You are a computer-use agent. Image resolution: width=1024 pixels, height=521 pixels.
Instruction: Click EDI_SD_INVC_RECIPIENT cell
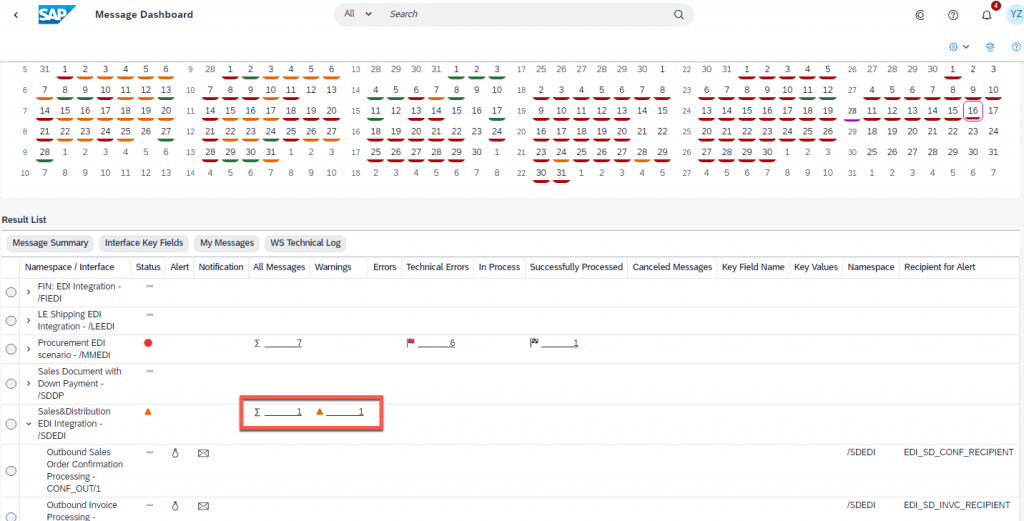959,505
